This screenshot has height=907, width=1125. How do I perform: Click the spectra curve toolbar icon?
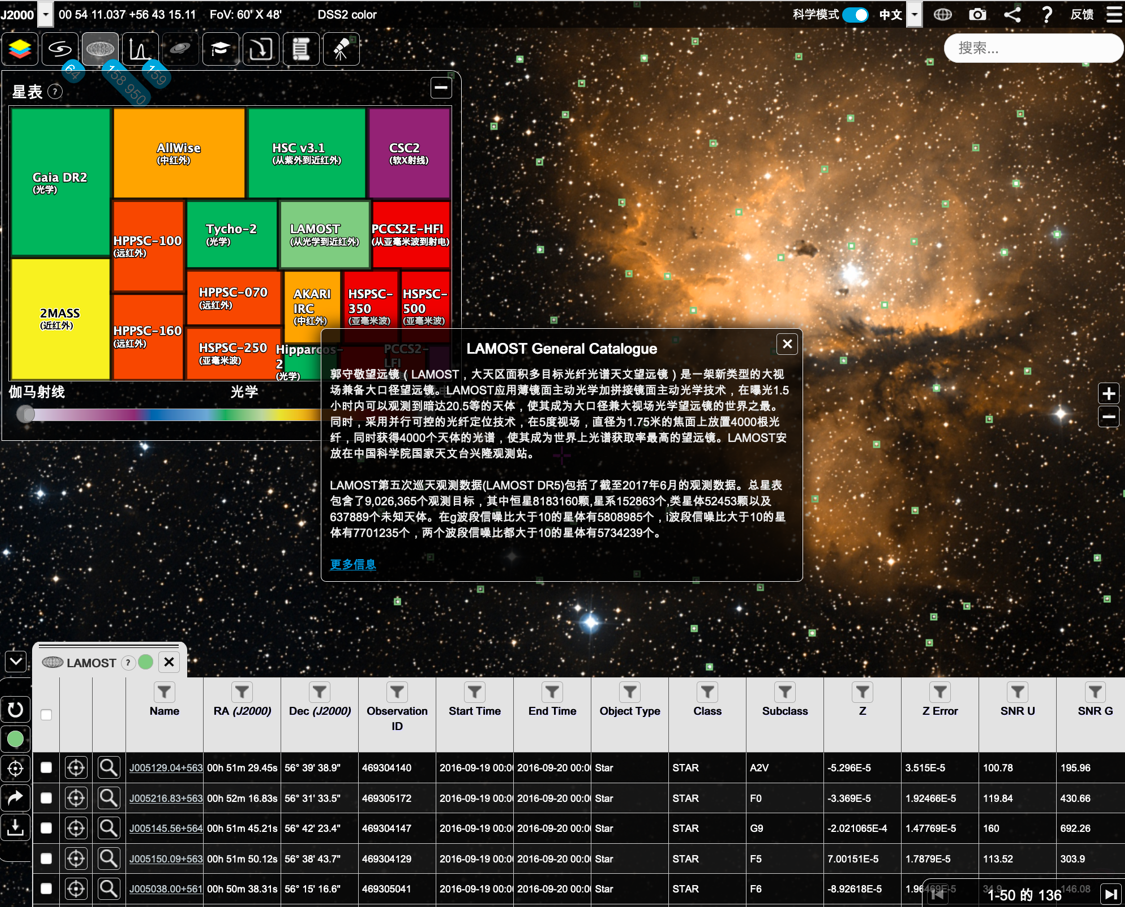[140, 49]
